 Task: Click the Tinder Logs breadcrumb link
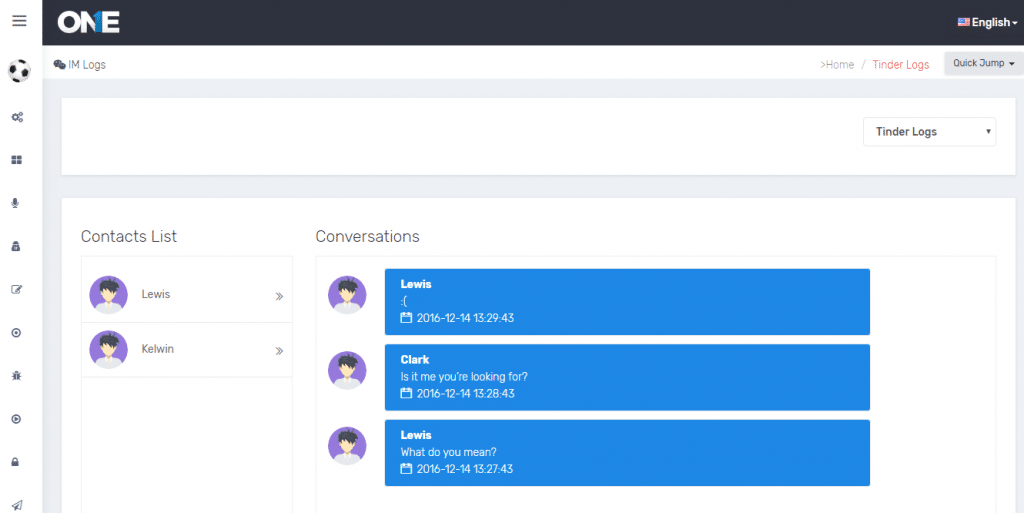[900, 65]
